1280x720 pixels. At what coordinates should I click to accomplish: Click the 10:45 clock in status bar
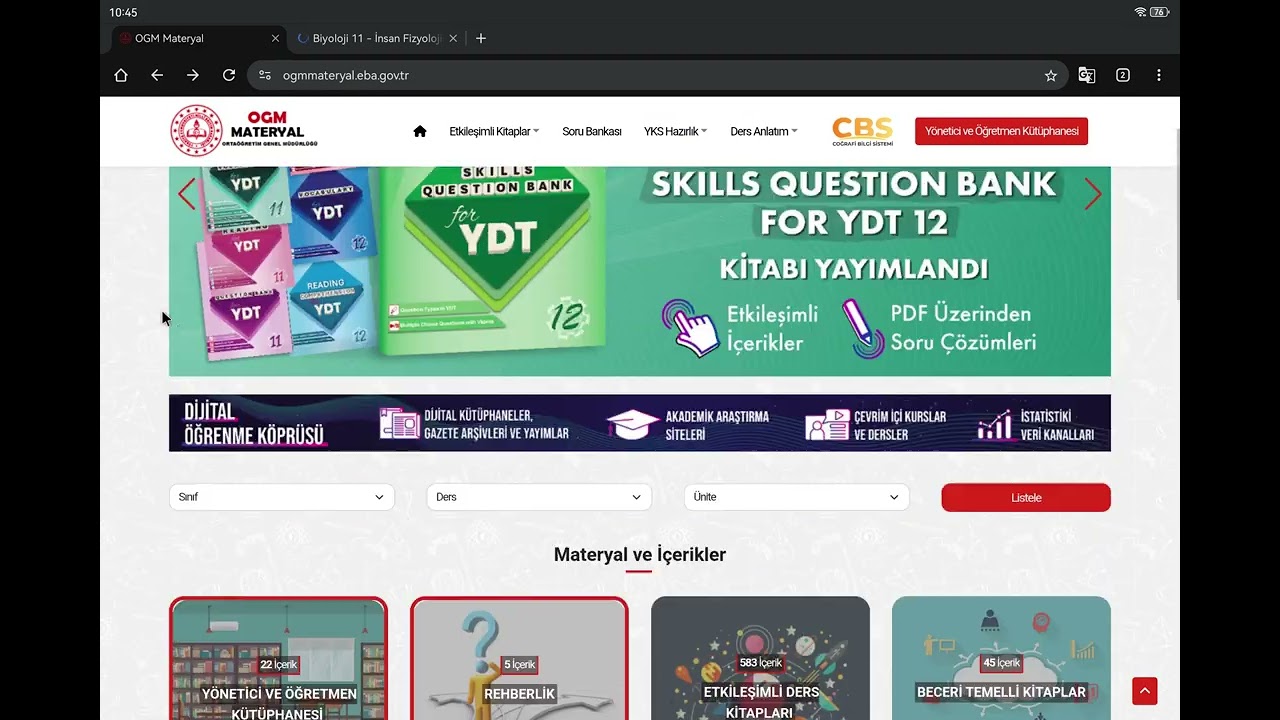(x=123, y=12)
